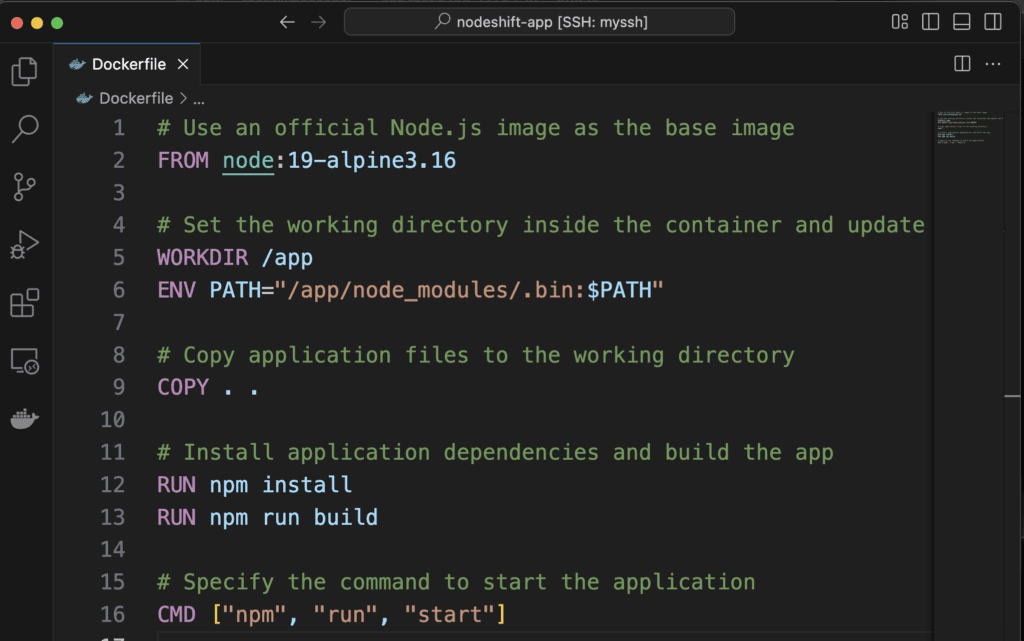The image size is (1024, 641).
Task: Open the Source Control view
Action: pyautogui.click(x=24, y=186)
